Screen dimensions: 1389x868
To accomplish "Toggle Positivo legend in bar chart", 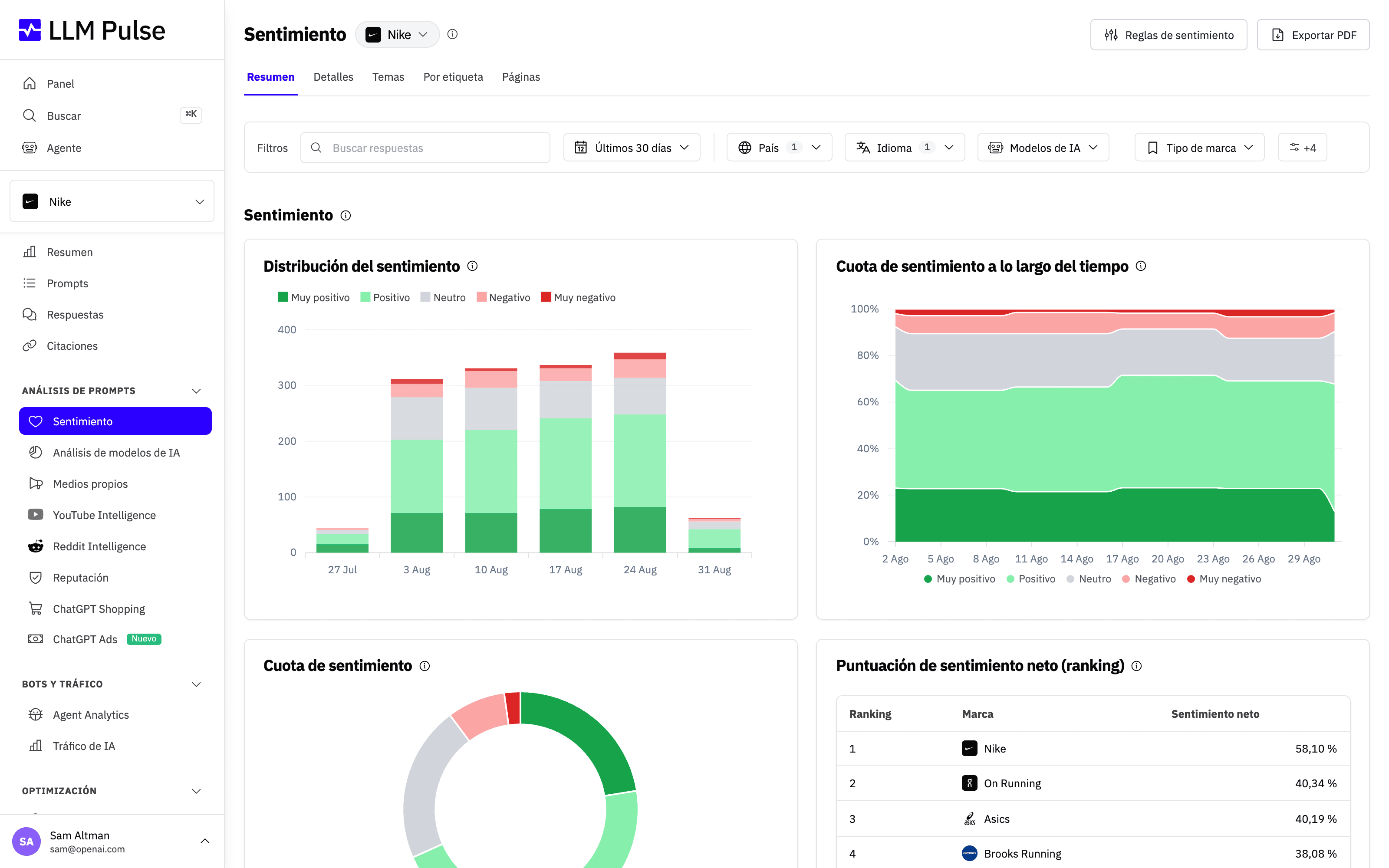I will (x=385, y=297).
